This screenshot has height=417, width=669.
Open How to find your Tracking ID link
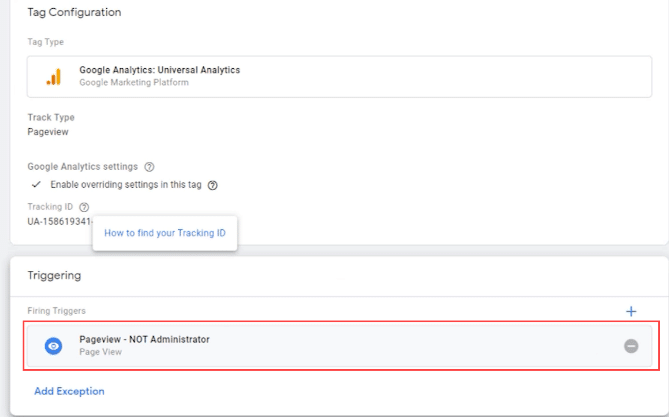pyautogui.click(x=165, y=233)
